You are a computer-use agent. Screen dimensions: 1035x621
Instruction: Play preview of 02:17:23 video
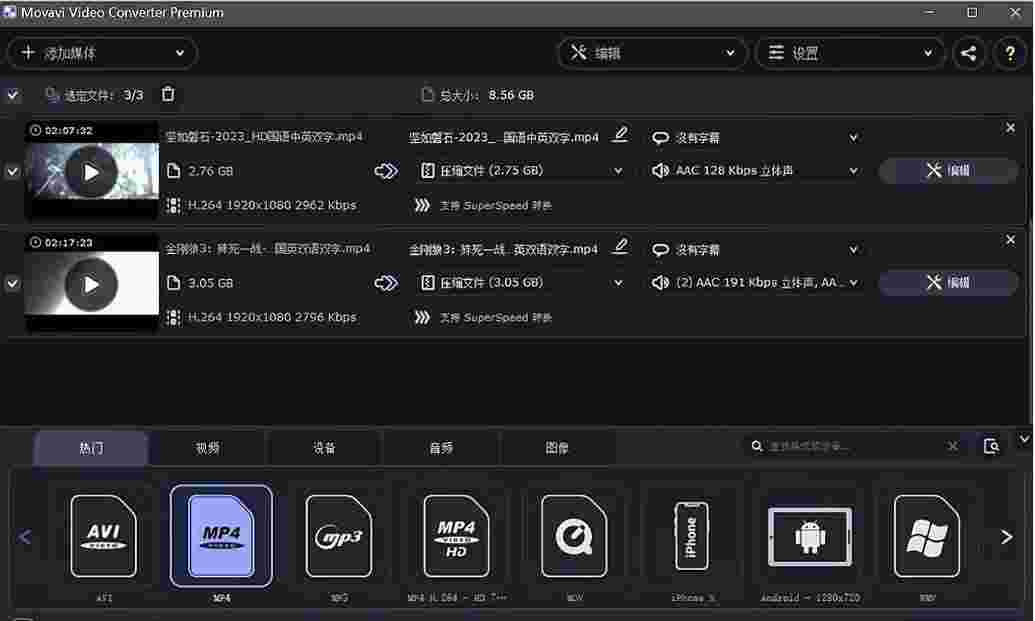[x=91, y=284]
